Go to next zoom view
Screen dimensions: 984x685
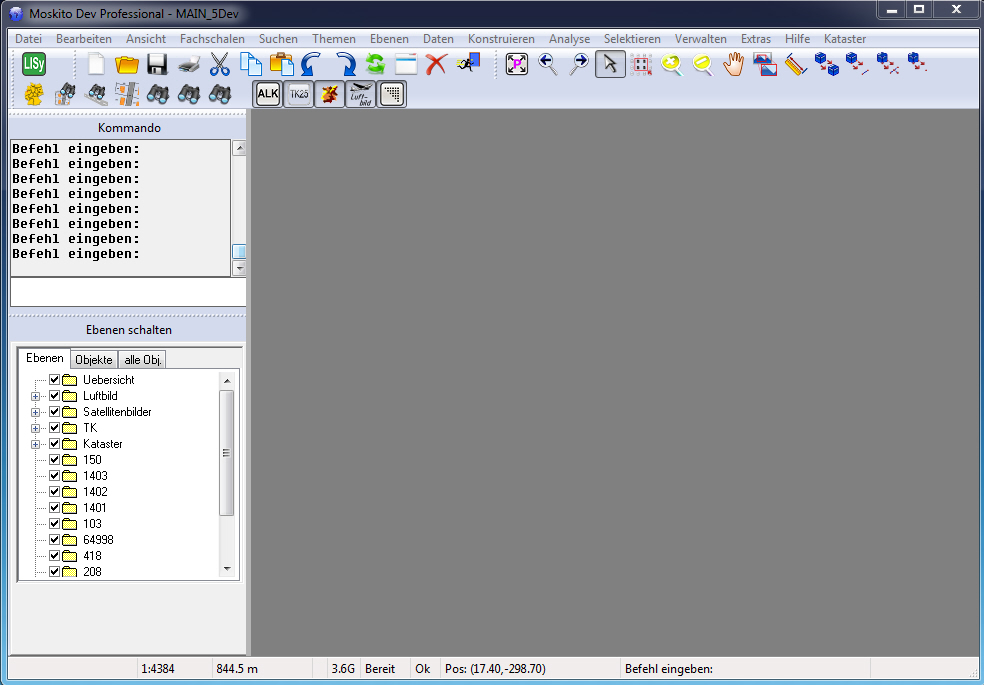pyautogui.click(x=579, y=64)
